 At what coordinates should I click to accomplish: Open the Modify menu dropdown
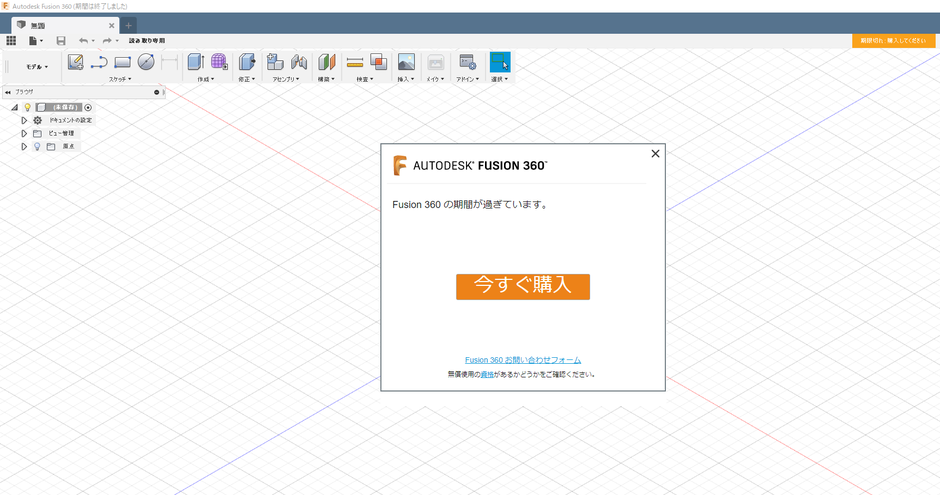tap(246, 79)
